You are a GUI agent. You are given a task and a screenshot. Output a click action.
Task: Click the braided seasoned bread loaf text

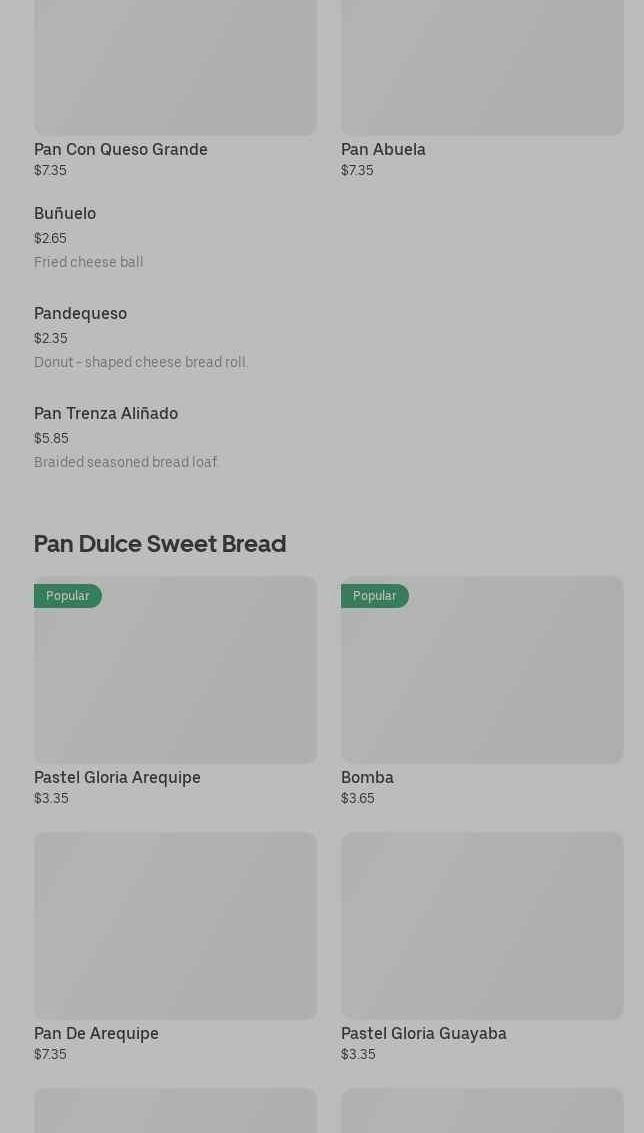127,463
